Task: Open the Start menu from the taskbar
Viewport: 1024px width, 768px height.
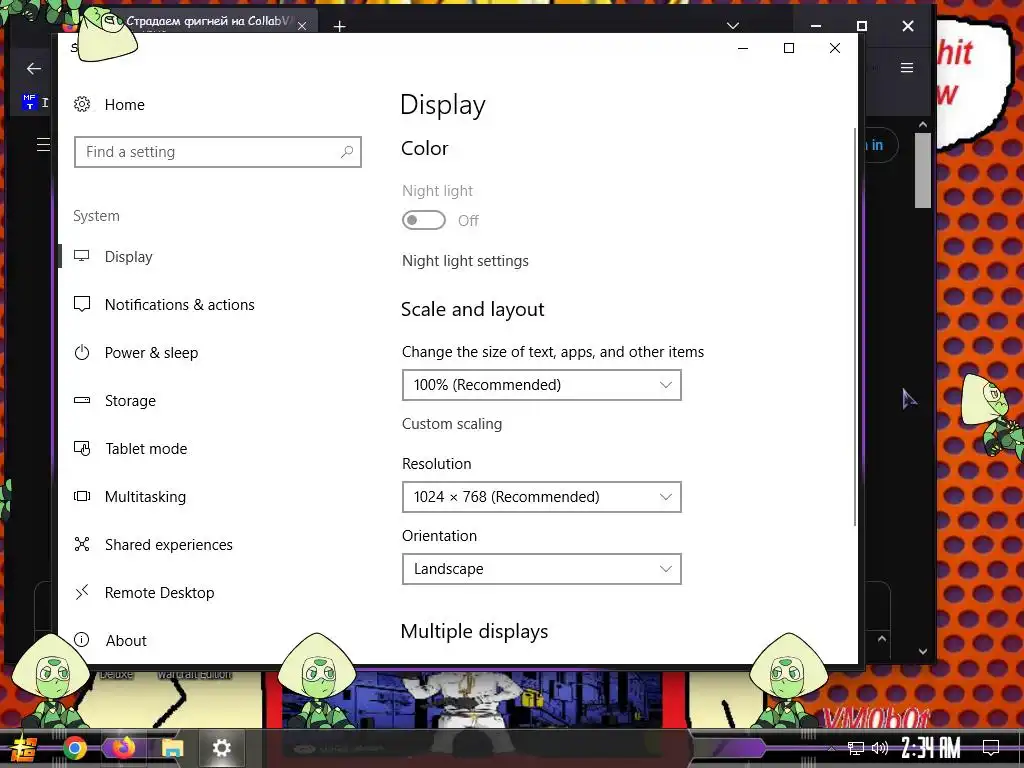Action: [x=24, y=748]
